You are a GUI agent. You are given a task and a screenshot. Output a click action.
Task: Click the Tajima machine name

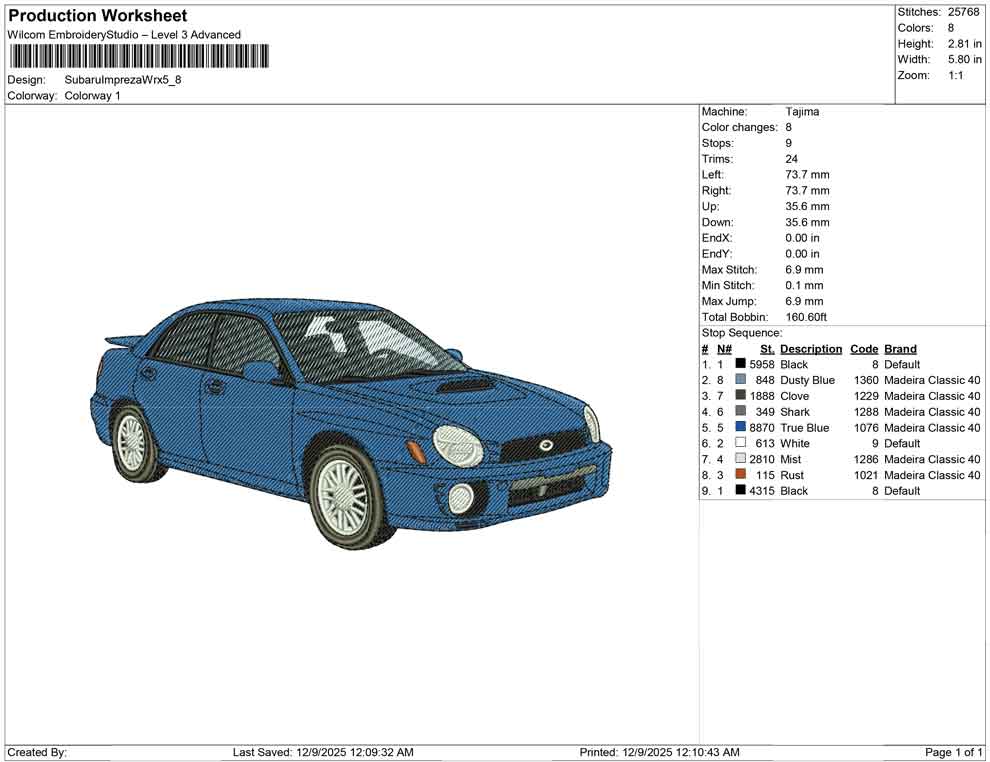pyautogui.click(x=803, y=111)
